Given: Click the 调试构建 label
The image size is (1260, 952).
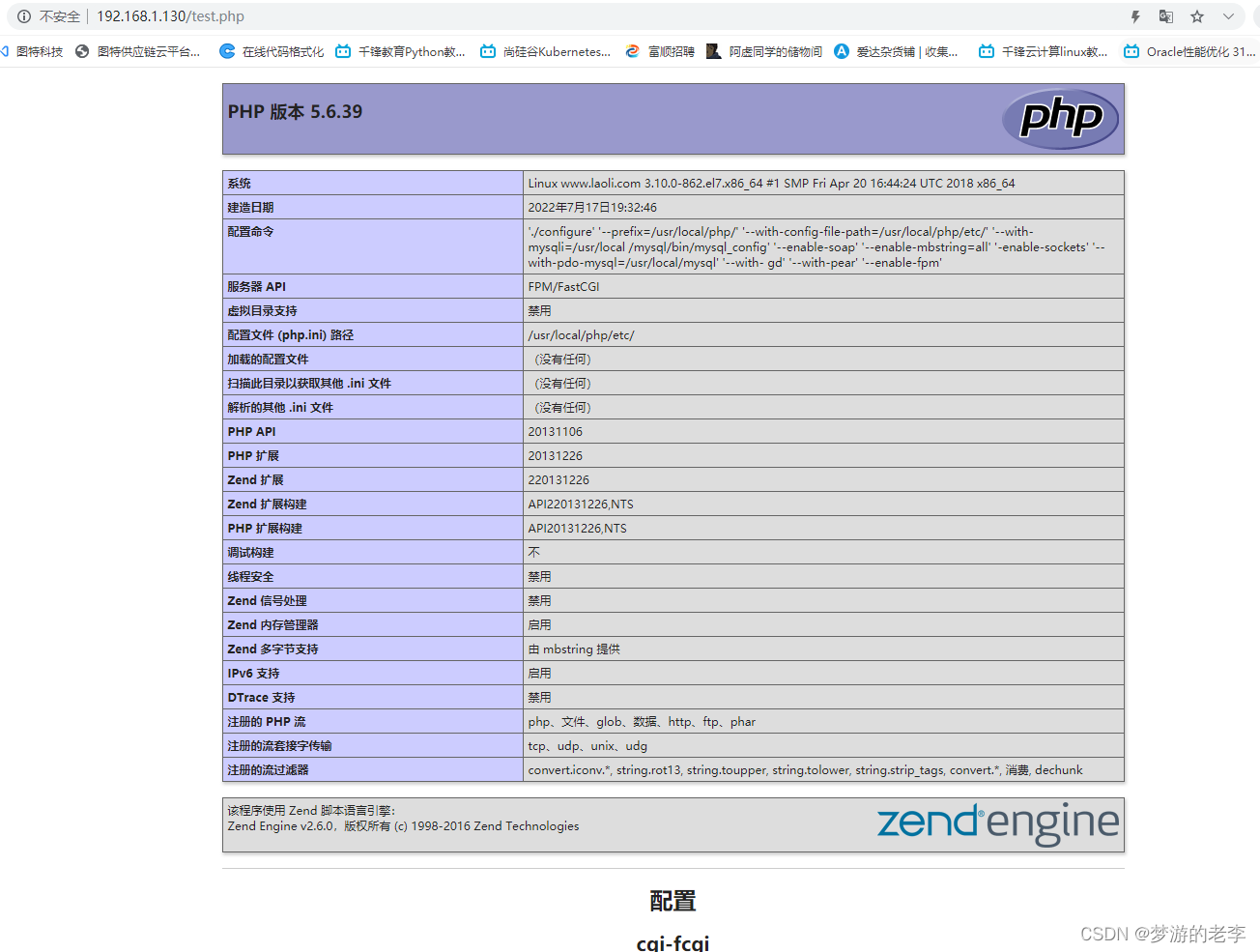Looking at the screenshot, I should tap(251, 552).
